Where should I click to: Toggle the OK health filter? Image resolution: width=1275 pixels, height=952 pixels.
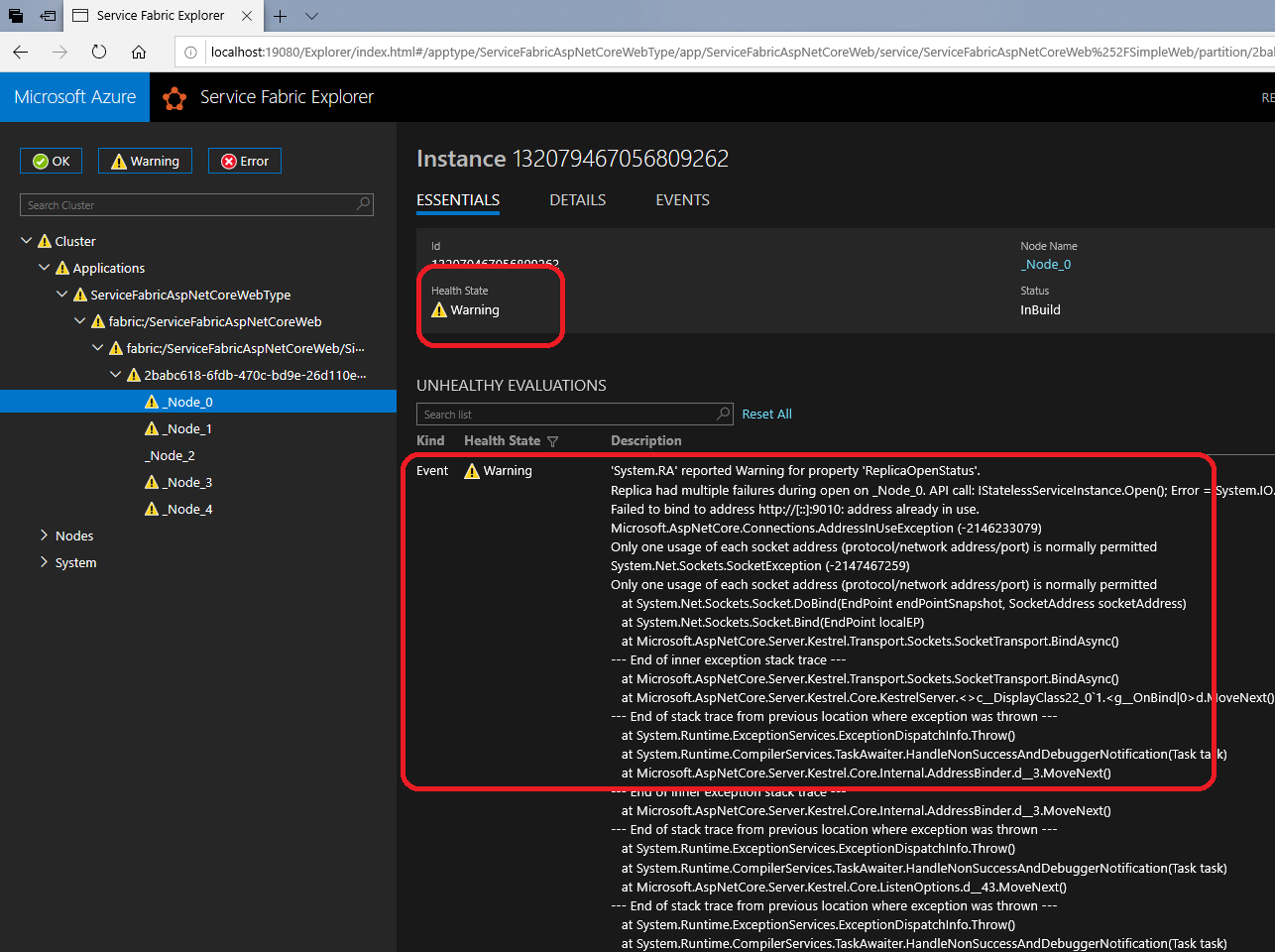52,161
